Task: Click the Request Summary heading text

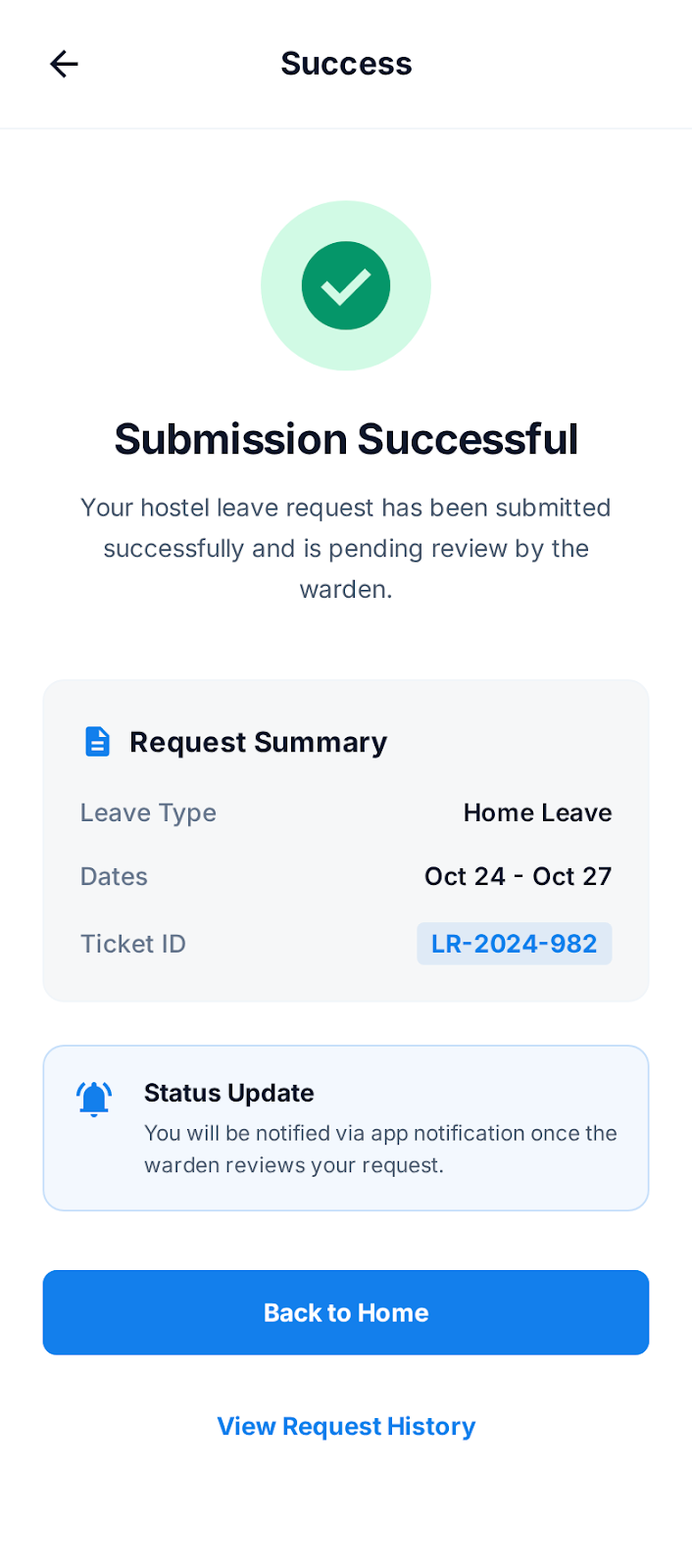Action: [x=258, y=742]
